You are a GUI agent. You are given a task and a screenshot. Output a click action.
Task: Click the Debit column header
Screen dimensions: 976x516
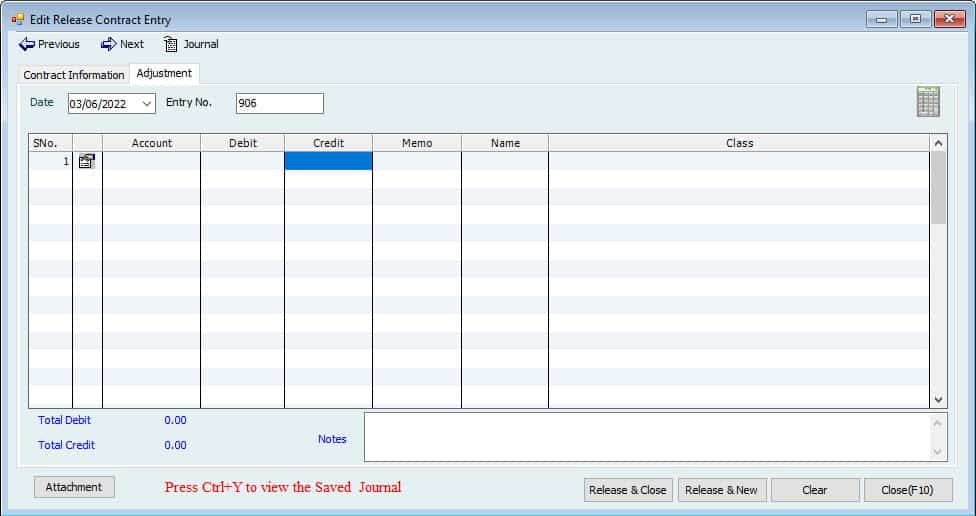[243, 143]
